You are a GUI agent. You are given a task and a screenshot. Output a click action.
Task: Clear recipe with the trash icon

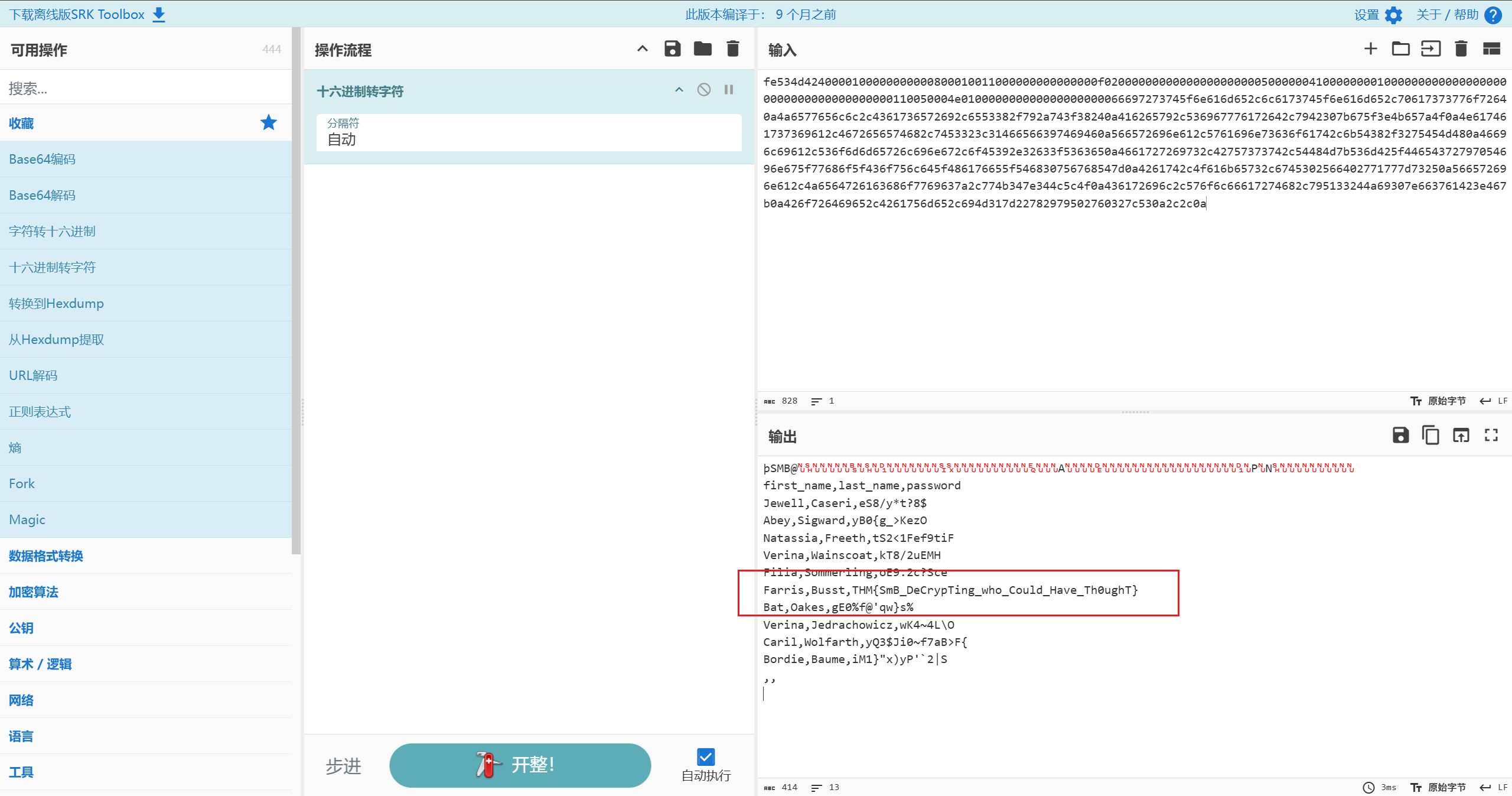pyautogui.click(x=732, y=49)
